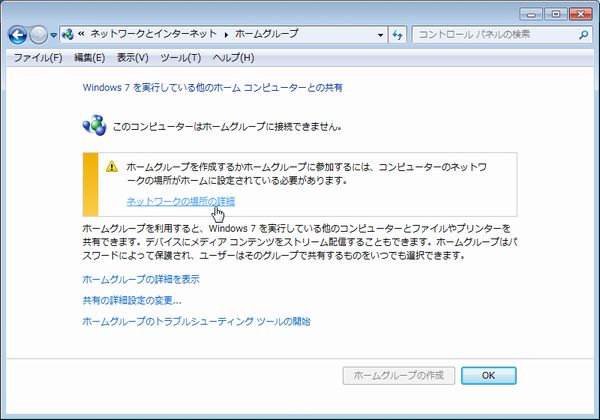Click the network icon in address bar
Viewport: 600px width, 420px height.
coord(68,35)
